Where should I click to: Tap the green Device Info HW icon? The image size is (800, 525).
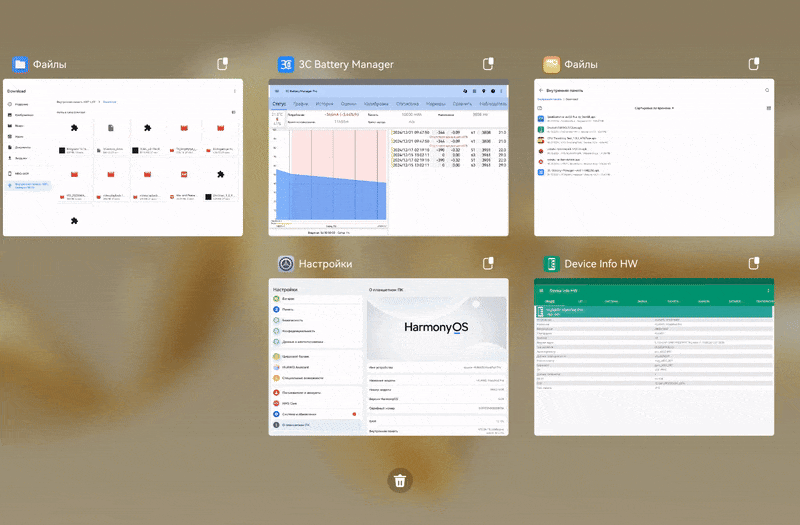(x=552, y=264)
